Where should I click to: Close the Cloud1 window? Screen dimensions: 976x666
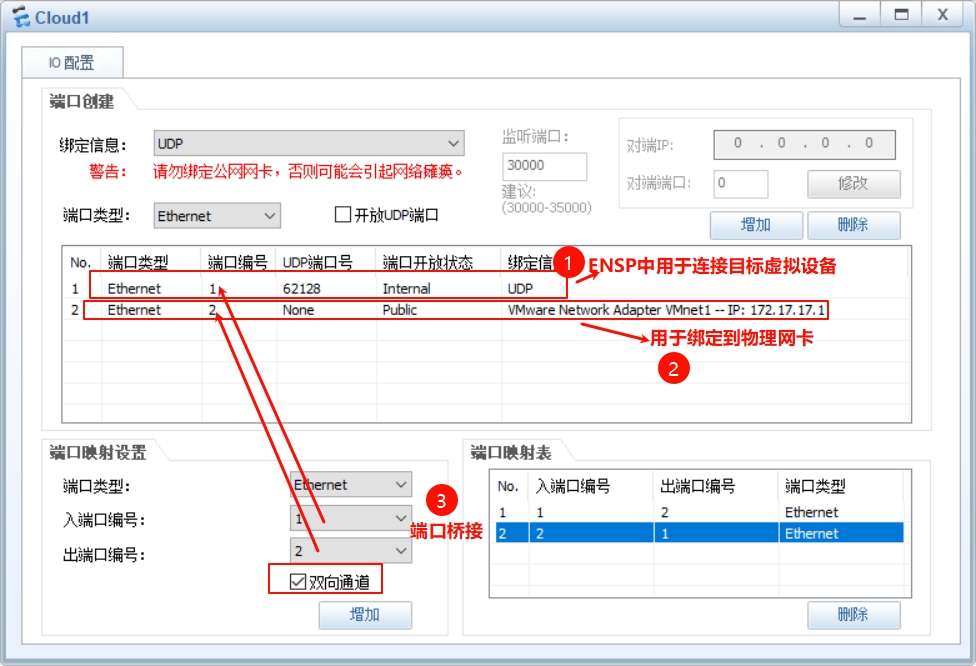943,14
